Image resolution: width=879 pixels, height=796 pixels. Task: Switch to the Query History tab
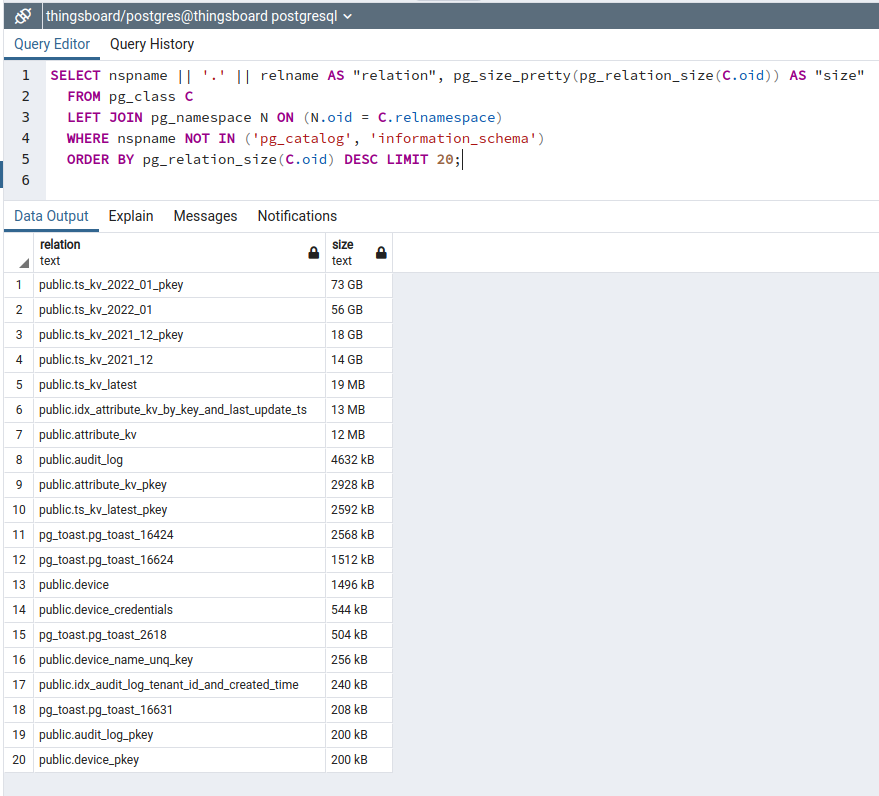(152, 44)
